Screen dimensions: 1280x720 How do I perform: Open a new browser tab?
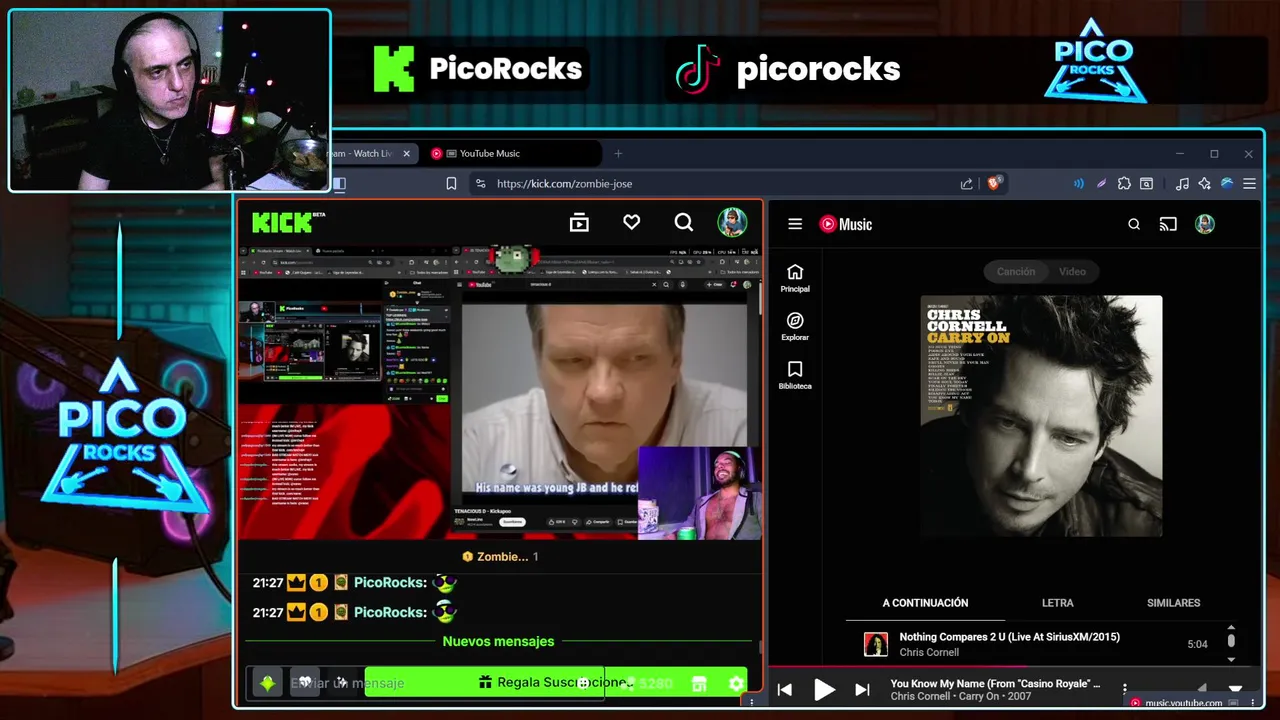(x=618, y=153)
